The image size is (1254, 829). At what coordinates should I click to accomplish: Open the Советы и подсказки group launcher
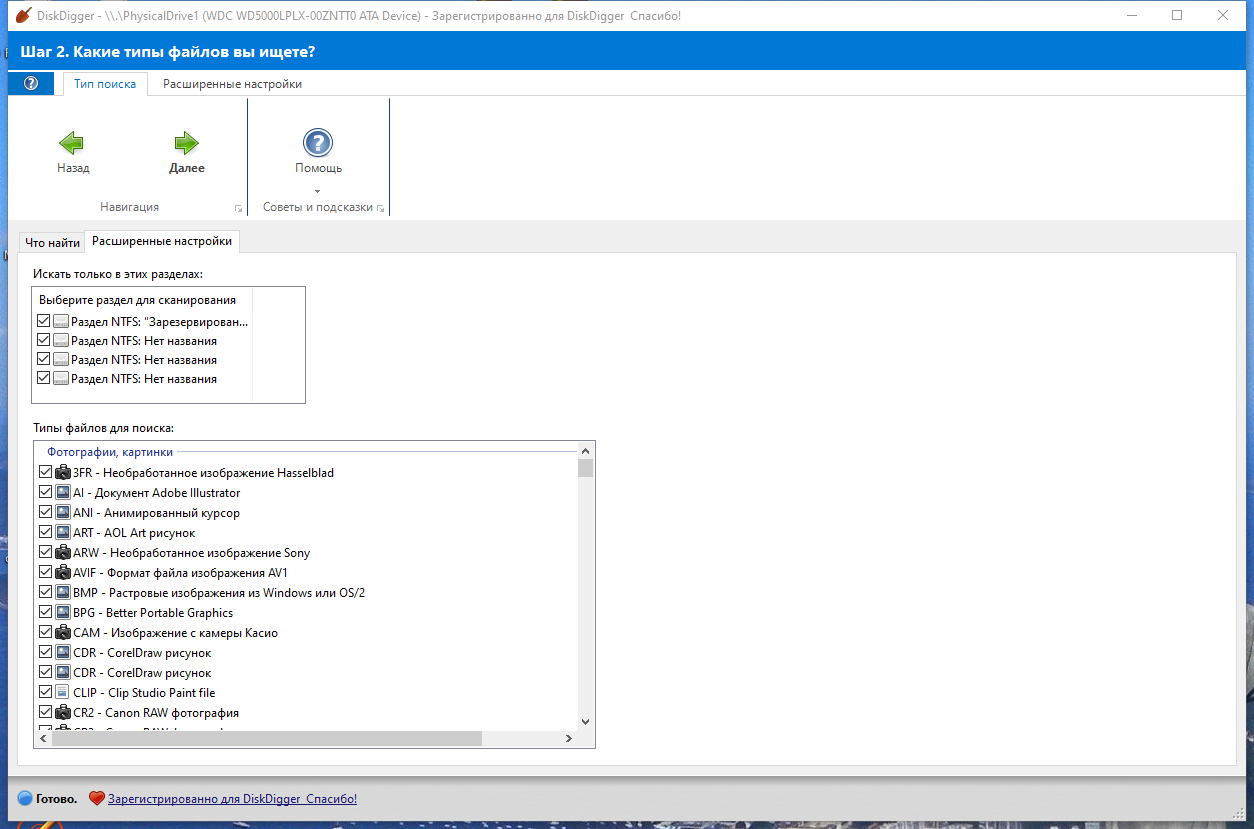click(x=380, y=208)
